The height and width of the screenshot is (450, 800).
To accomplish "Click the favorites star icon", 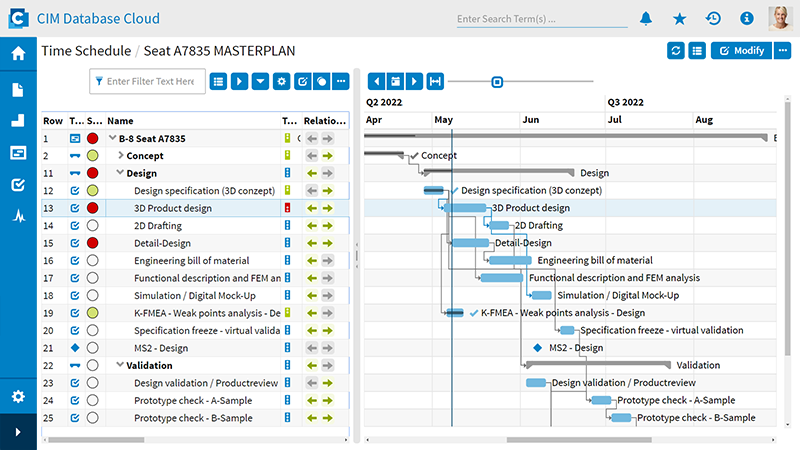I will point(680,19).
